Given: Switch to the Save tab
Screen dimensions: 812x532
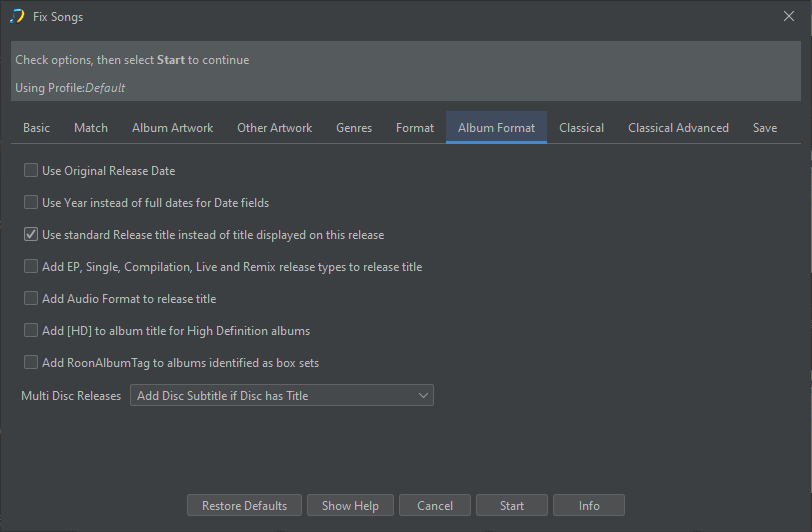Looking at the screenshot, I should point(765,128).
